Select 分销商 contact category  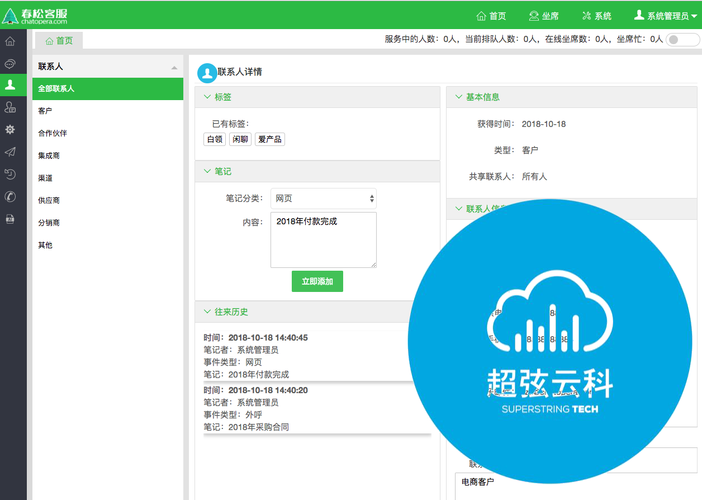point(107,223)
